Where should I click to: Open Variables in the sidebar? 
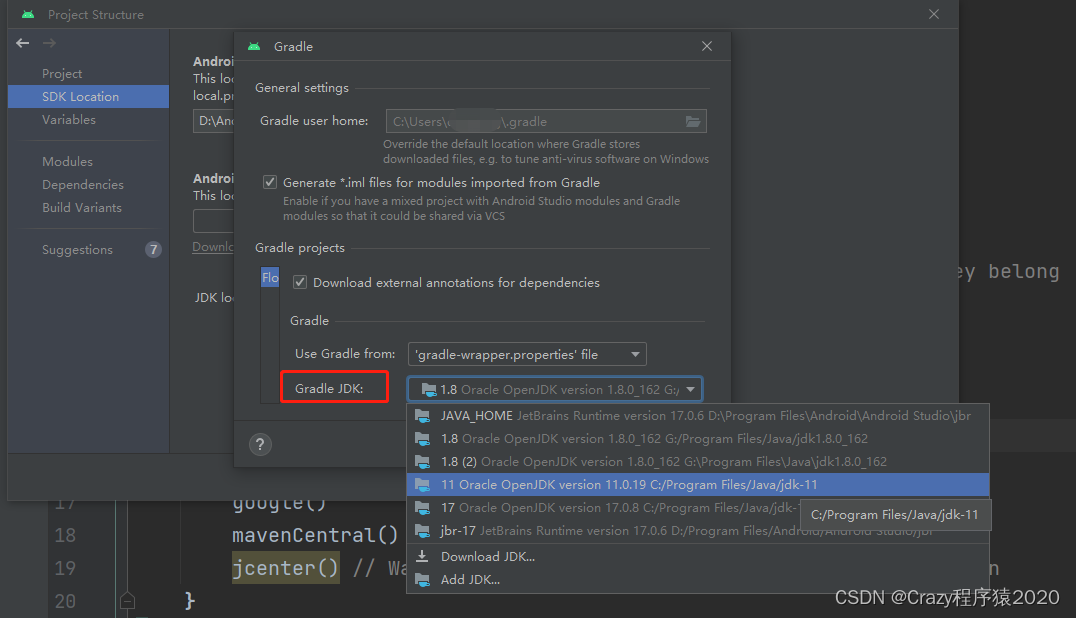tap(69, 119)
